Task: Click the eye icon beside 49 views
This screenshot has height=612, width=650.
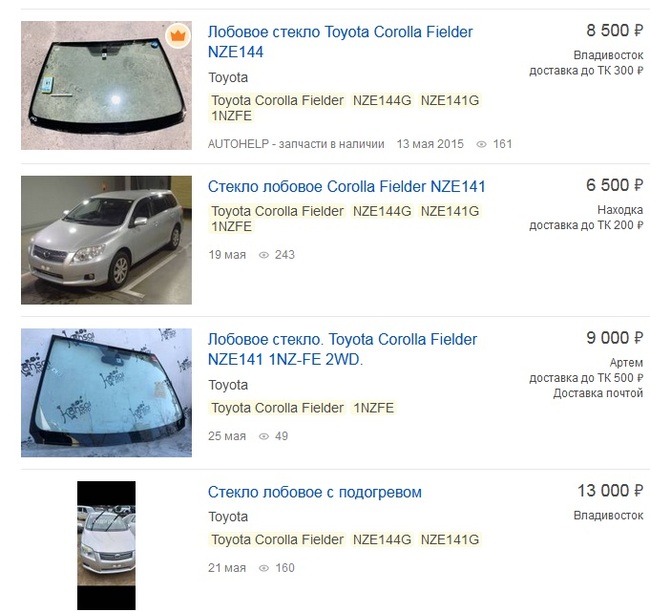Action: point(264,436)
